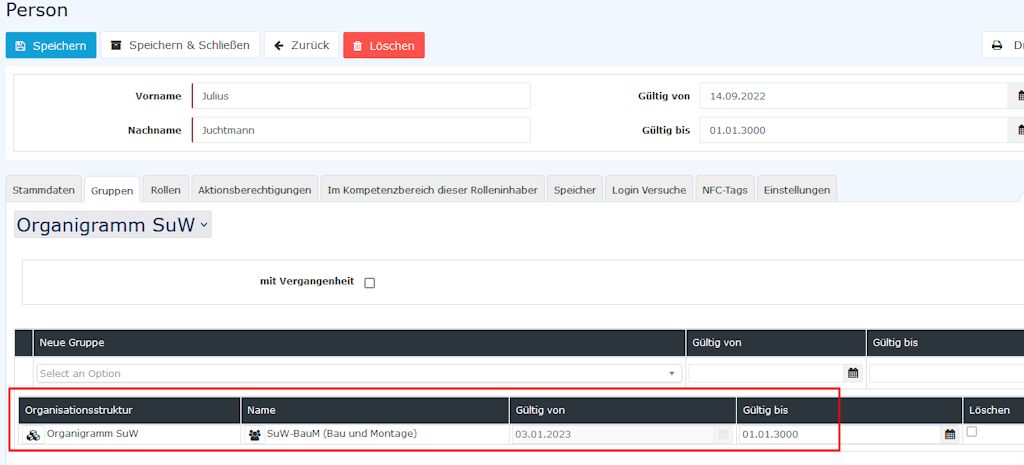Go back using the Zurück button

point(301,45)
